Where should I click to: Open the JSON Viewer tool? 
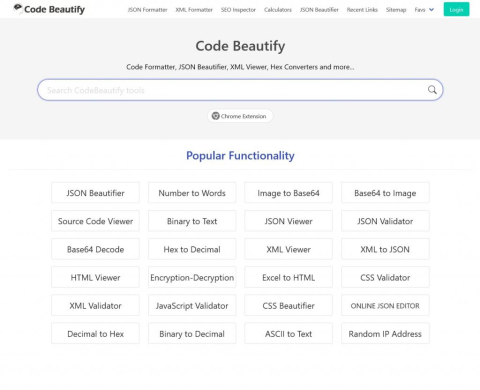(288, 221)
